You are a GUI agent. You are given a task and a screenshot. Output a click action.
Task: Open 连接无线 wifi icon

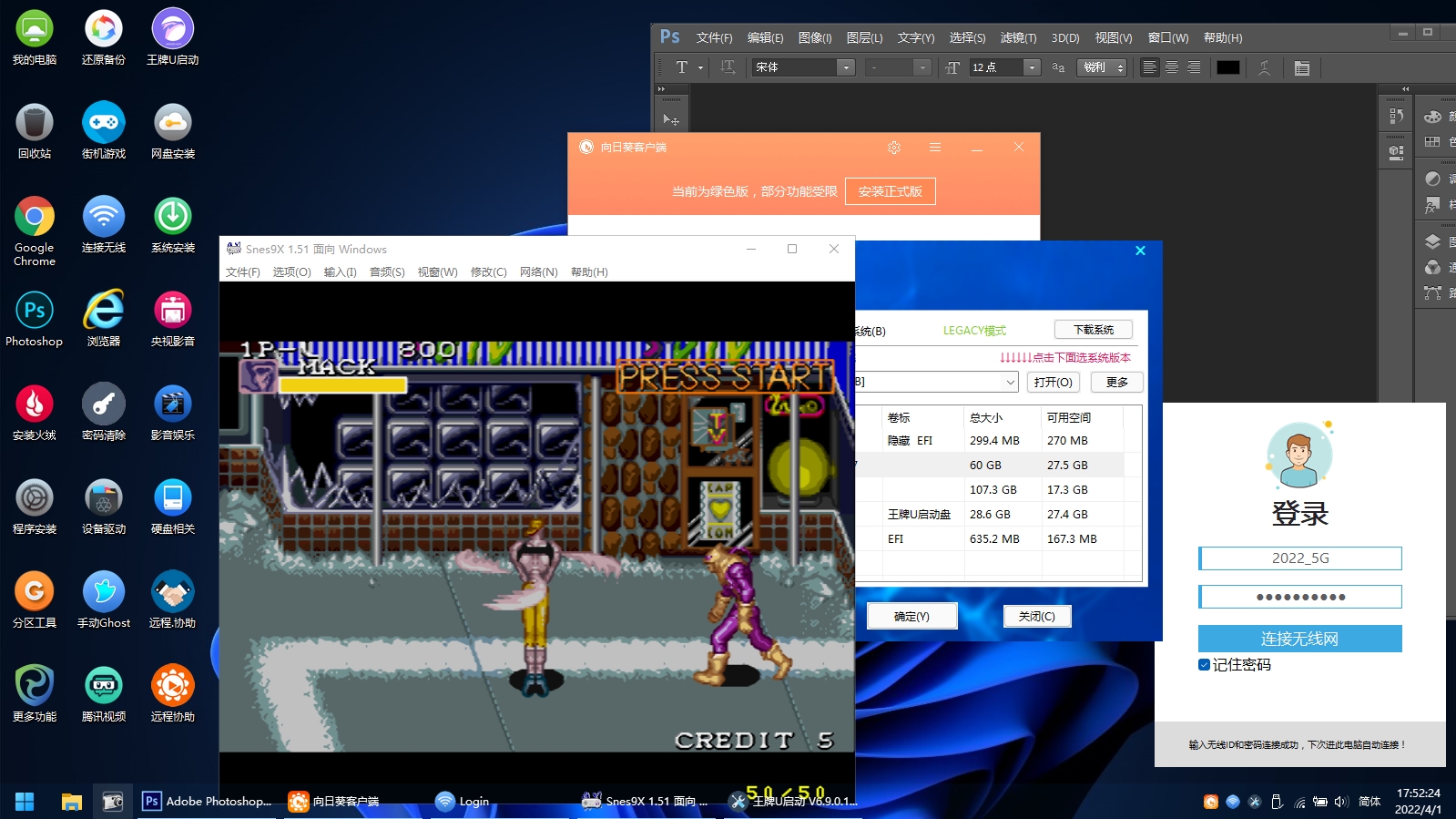click(103, 225)
